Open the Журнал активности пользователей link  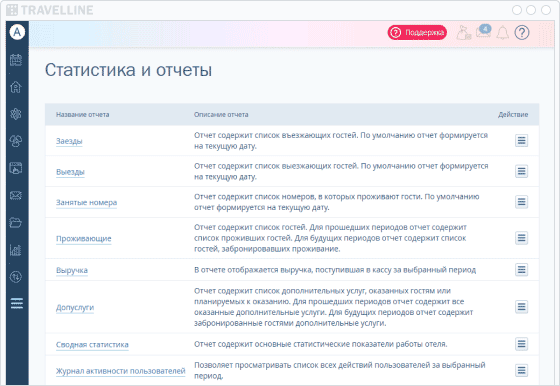(x=121, y=371)
